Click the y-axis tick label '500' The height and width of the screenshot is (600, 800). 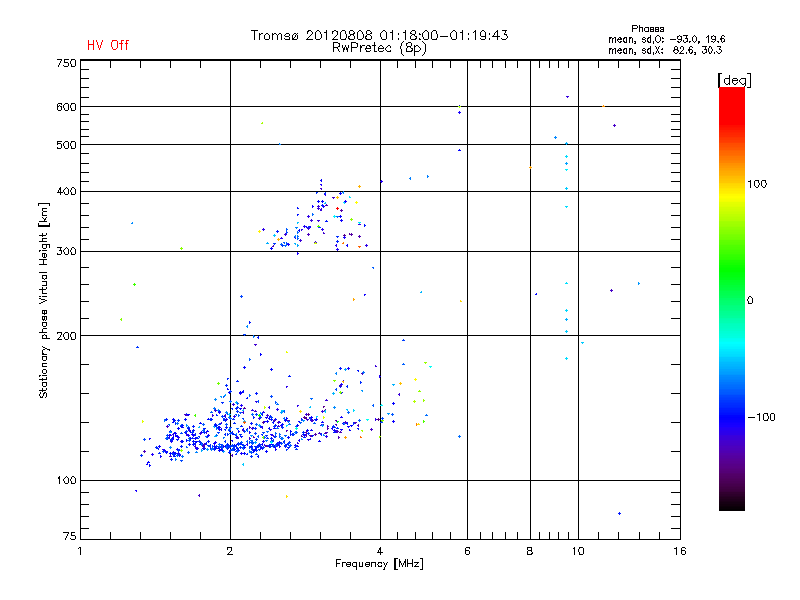point(66,145)
